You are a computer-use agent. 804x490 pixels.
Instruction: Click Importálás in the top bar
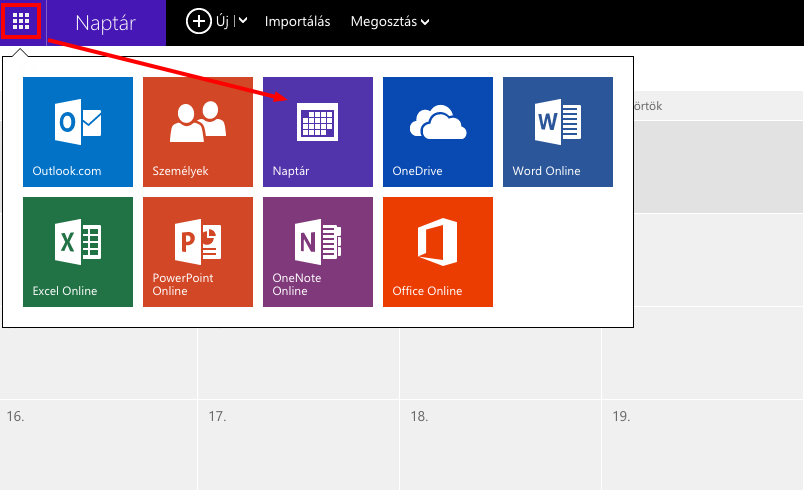[x=297, y=22]
